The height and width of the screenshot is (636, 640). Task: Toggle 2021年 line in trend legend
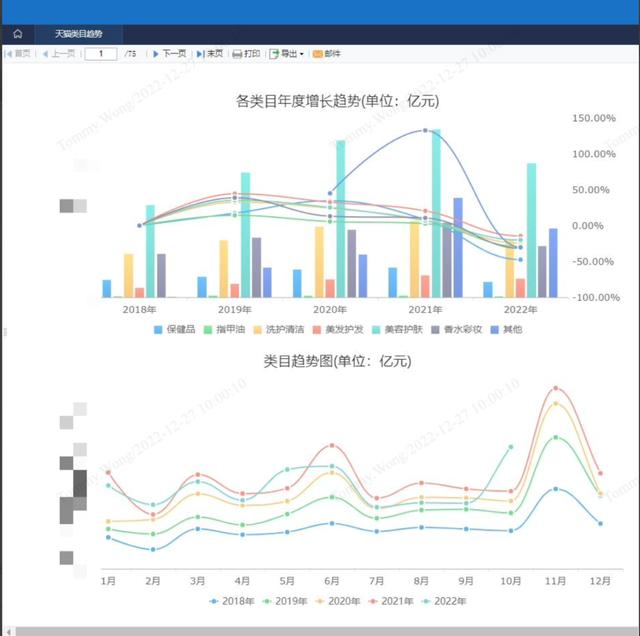coord(391,601)
